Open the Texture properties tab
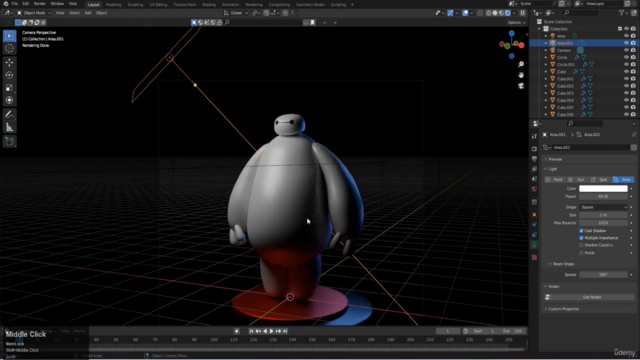The image size is (640, 360). (x=534, y=258)
